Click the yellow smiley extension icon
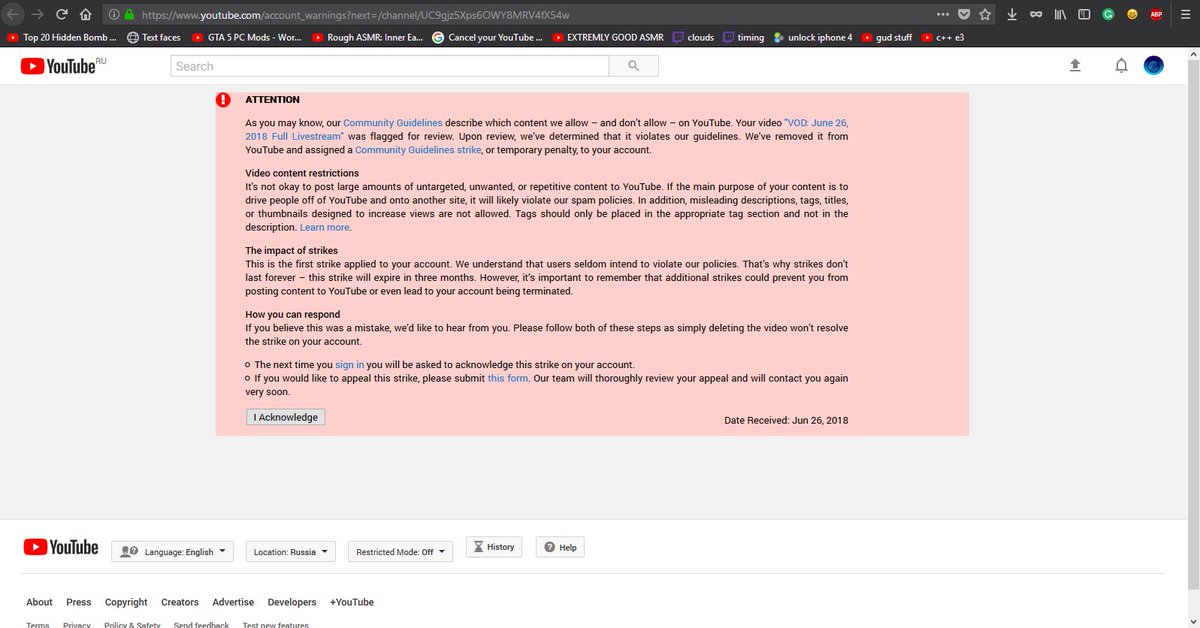The height and width of the screenshot is (628, 1200). [x=1132, y=15]
